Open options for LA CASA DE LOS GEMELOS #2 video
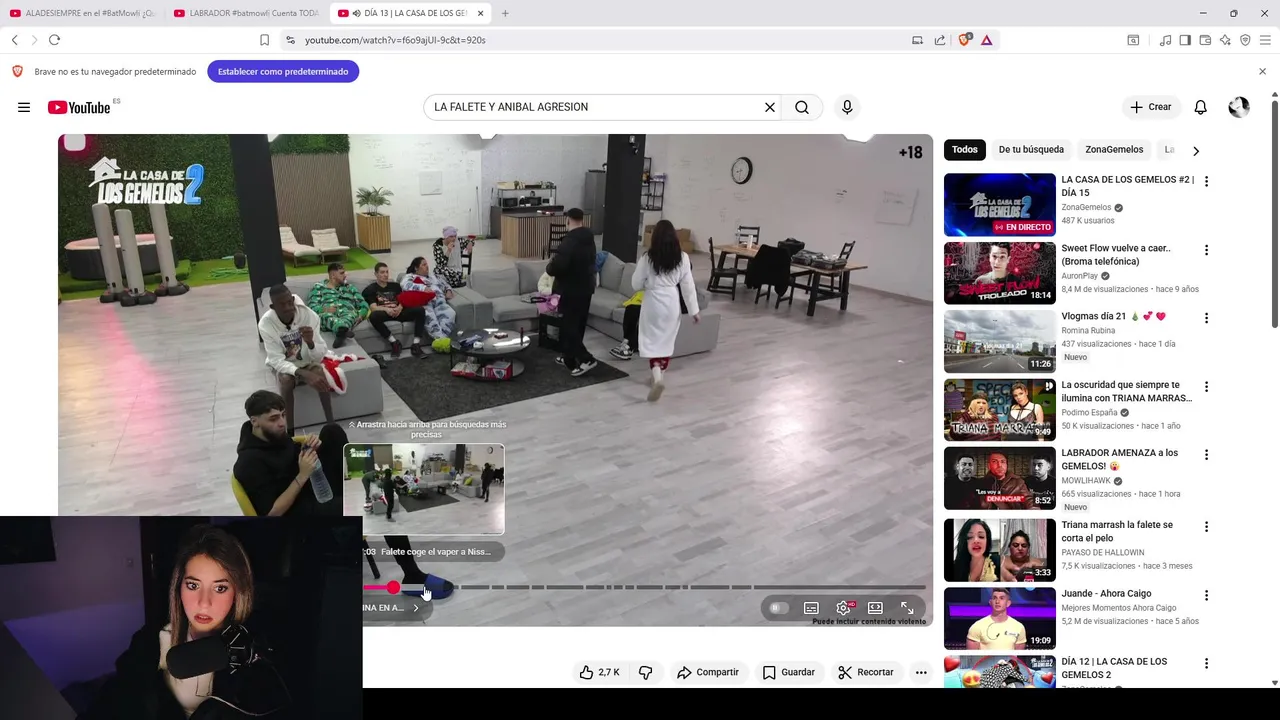 (1206, 181)
